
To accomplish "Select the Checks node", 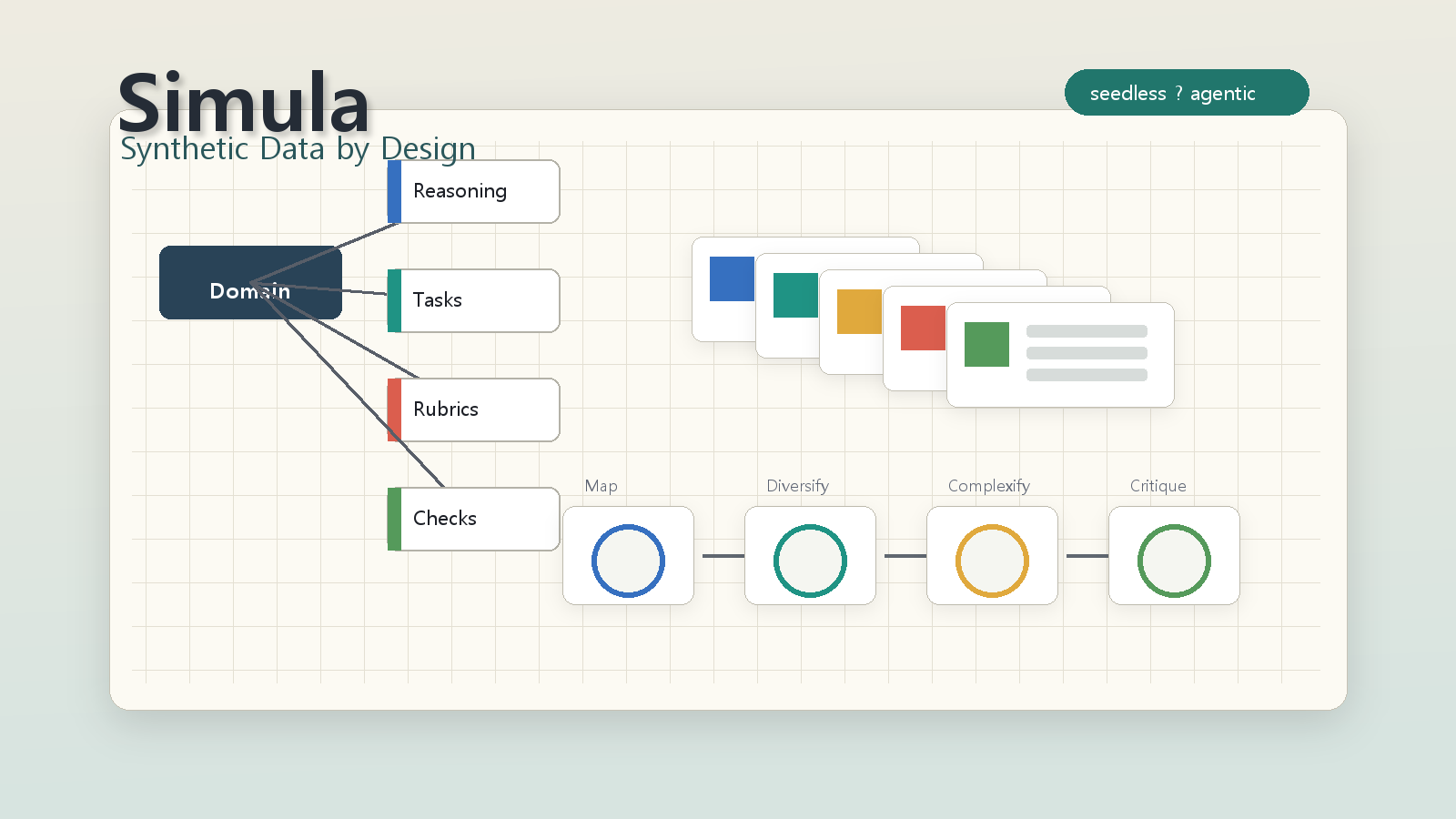I will [x=473, y=519].
